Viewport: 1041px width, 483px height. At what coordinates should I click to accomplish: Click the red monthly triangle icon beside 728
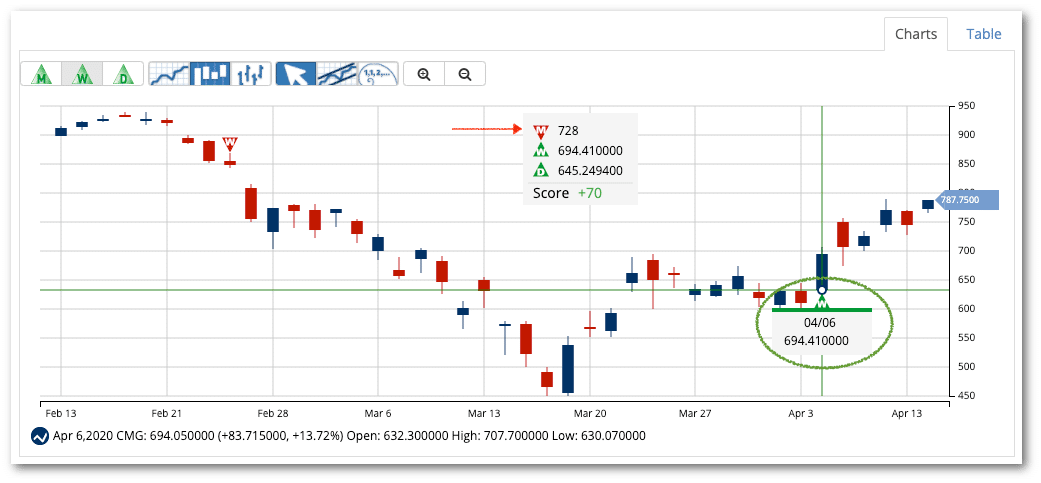541,131
